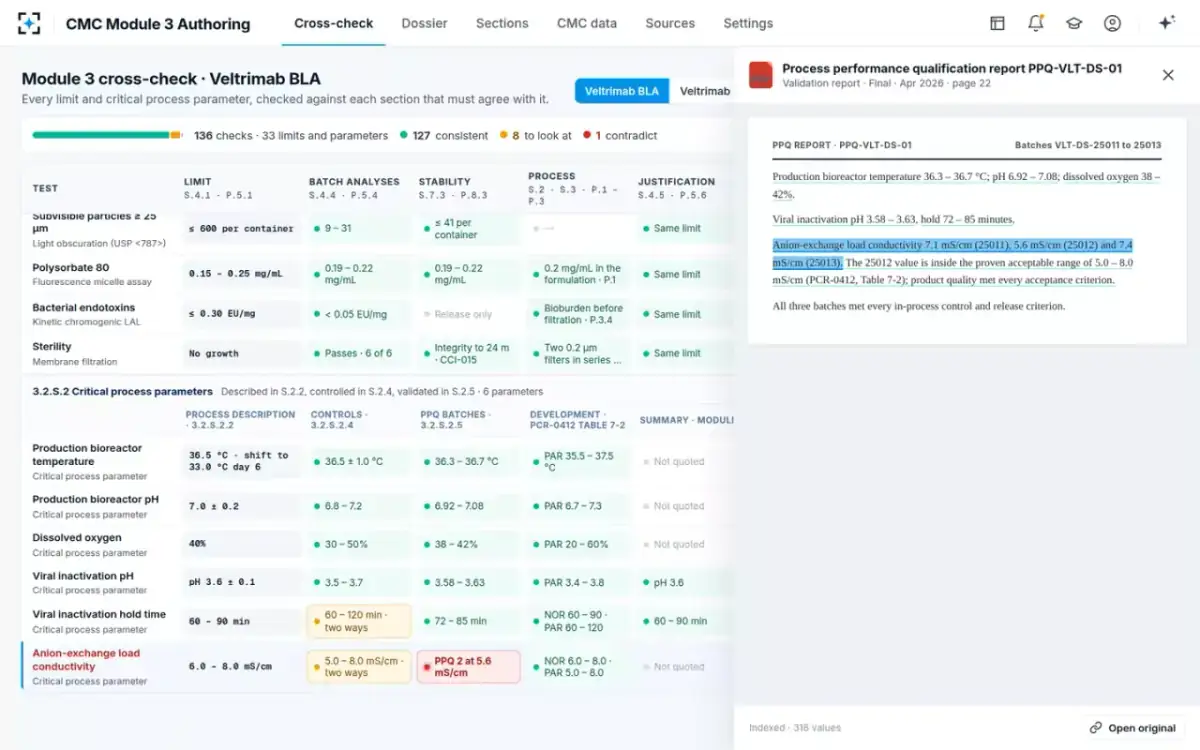Screen dimensions: 1200x750
Task: Select the Polysorbate 80 row
Action: (377, 274)
